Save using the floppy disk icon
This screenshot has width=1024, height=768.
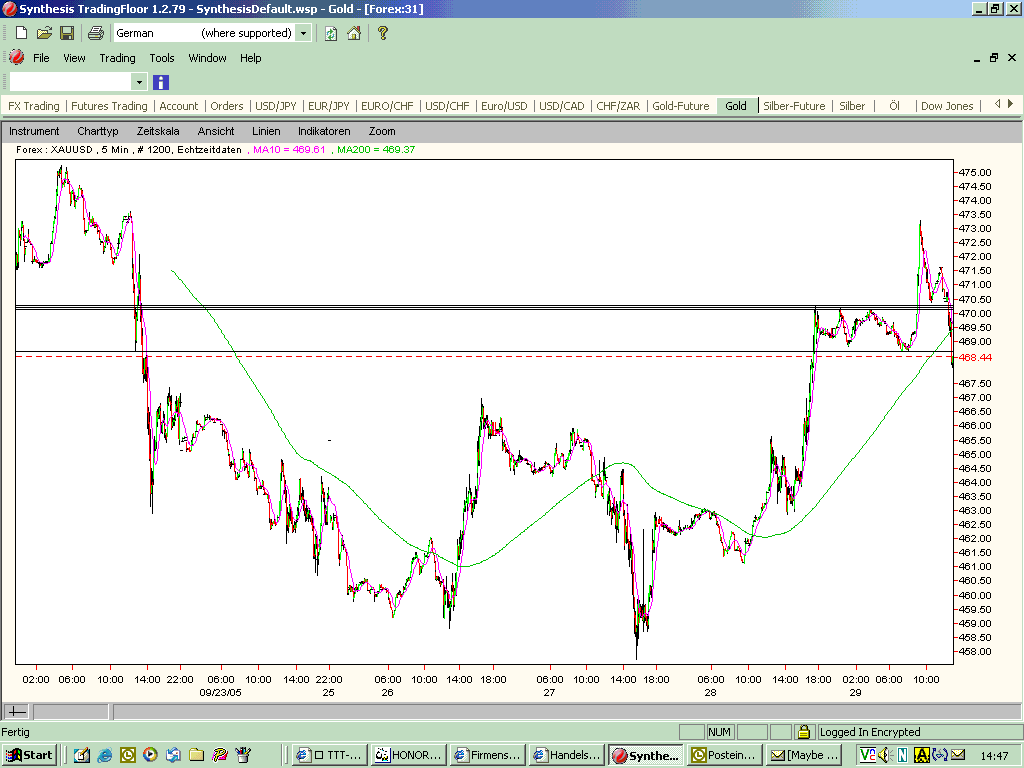click(x=67, y=33)
